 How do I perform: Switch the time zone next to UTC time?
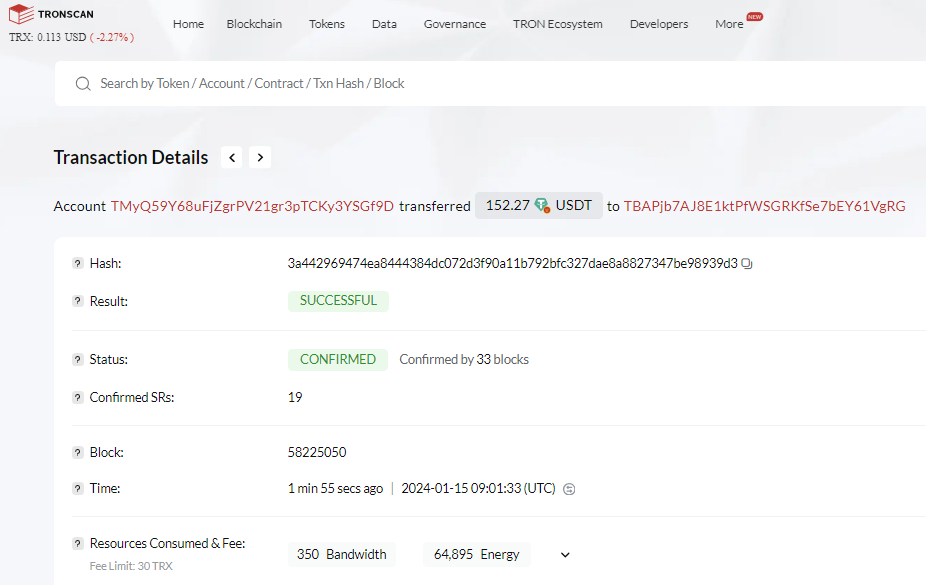coord(569,489)
